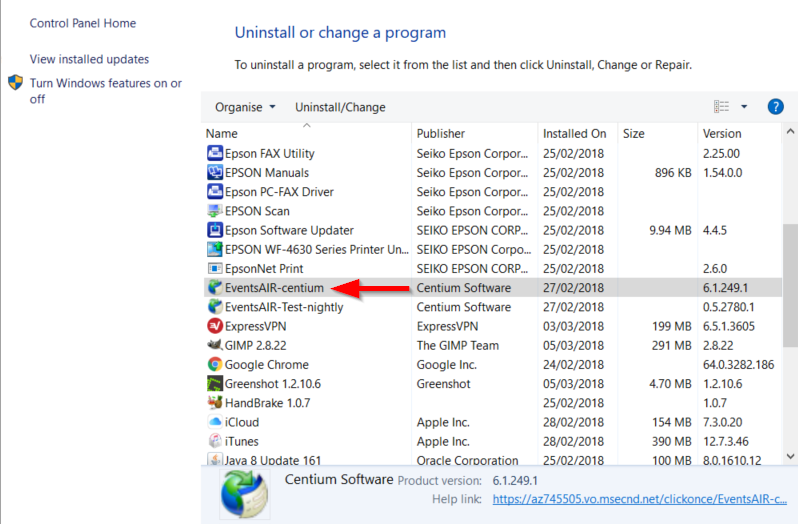The image size is (798, 524).
Task: Click the Epson Software Updater icon
Action: click(215, 230)
